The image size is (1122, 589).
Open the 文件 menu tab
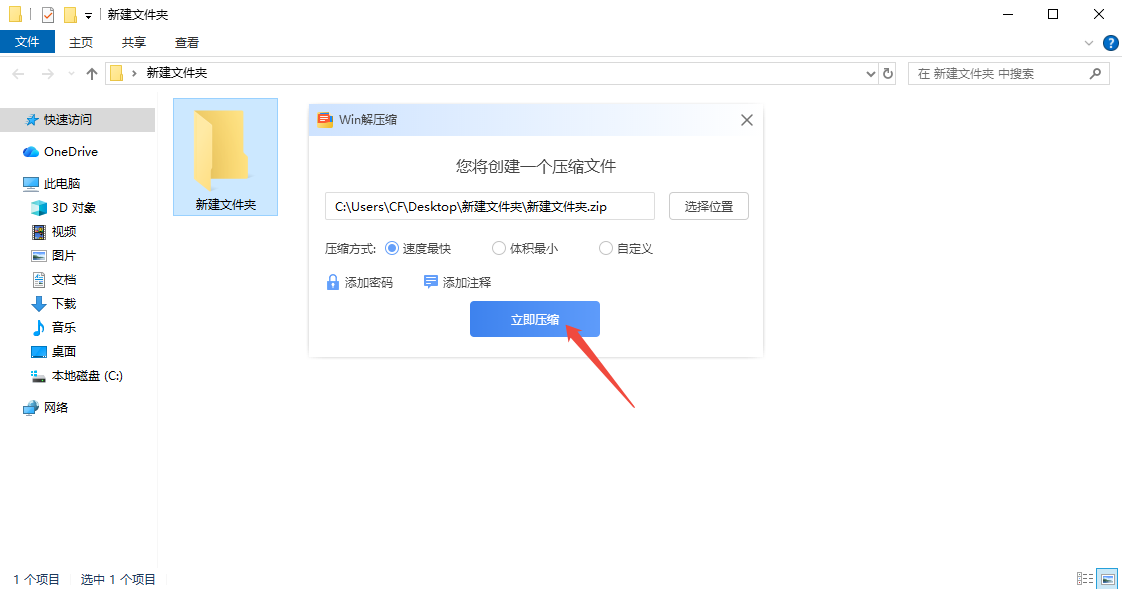click(27, 42)
